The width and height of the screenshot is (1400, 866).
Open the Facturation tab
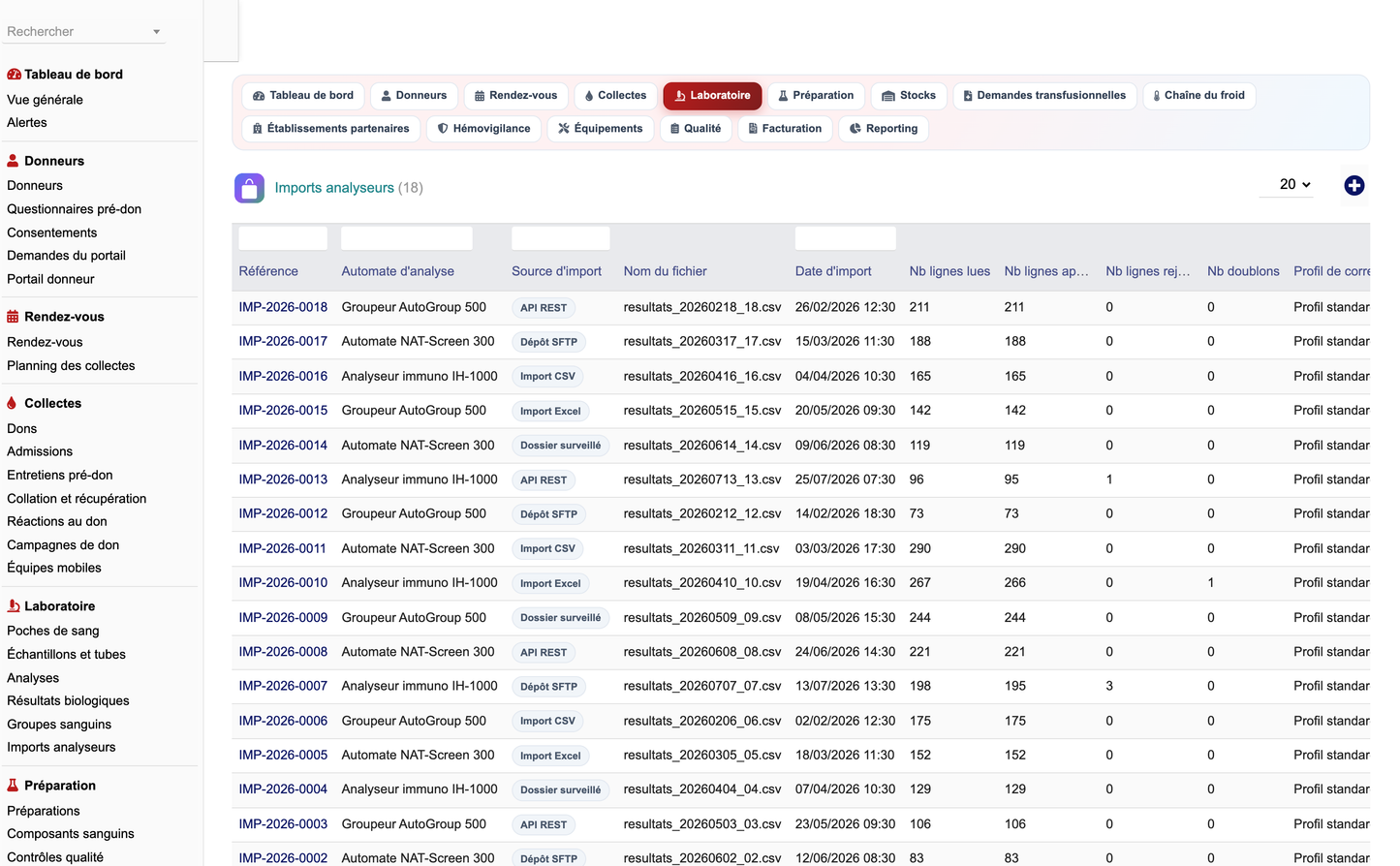785,129
